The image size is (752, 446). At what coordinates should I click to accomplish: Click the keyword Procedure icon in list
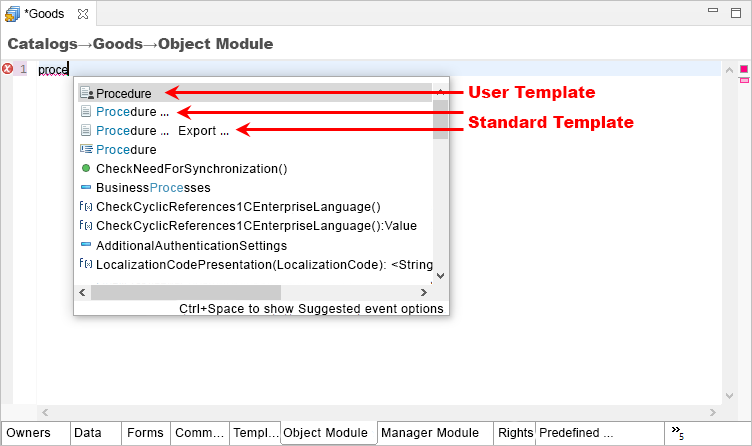coord(86,149)
